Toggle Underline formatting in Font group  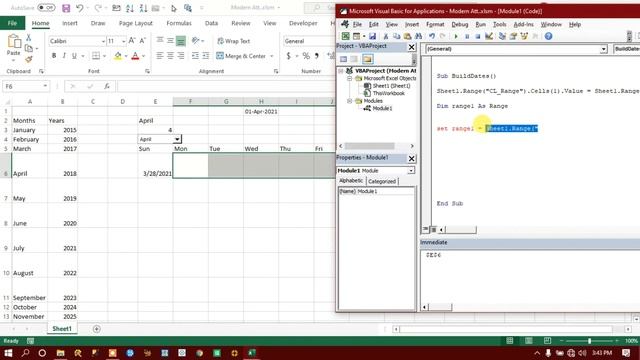74,56
